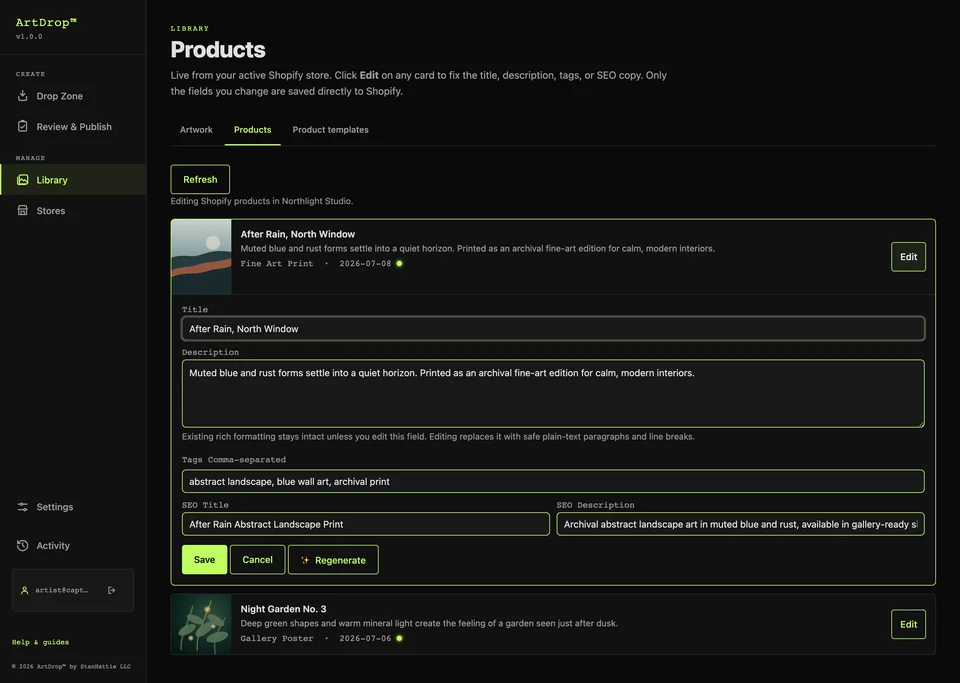Image resolution: width=960 pixels, height=683 pixels.
Task: Click the Settings sliders icon
Action: click(23, 507)
